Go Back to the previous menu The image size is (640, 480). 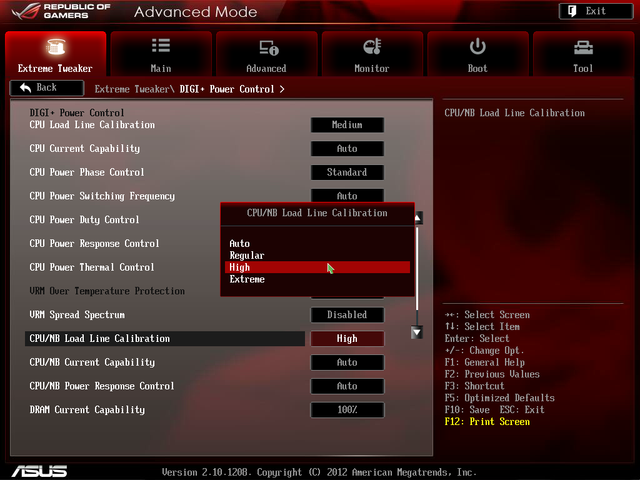(x=47, y=88)
